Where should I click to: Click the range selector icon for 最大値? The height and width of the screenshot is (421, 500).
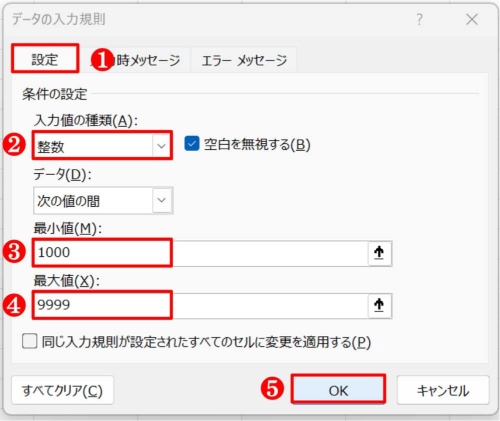click(379, 305)
